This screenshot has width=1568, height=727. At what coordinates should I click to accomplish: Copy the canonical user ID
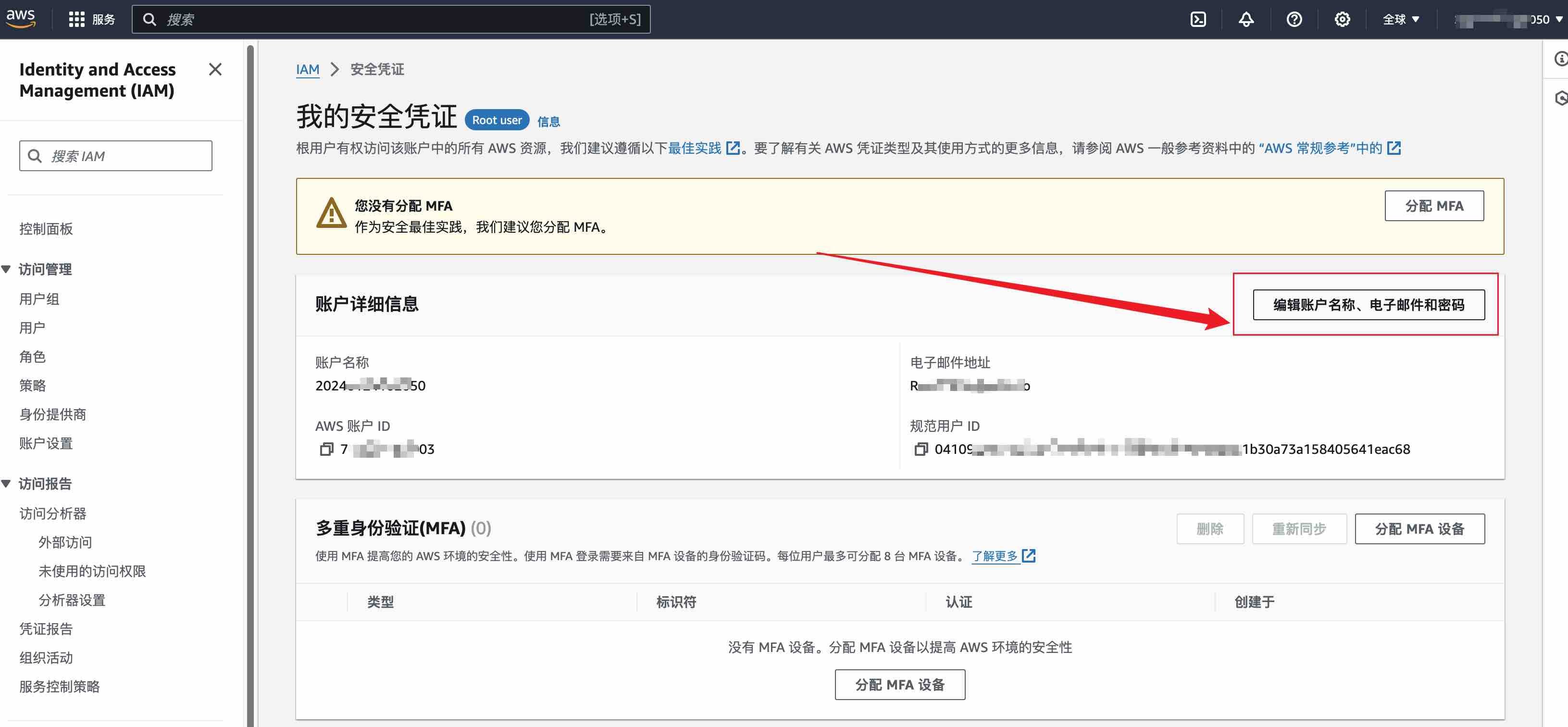[x=921, y=450]
